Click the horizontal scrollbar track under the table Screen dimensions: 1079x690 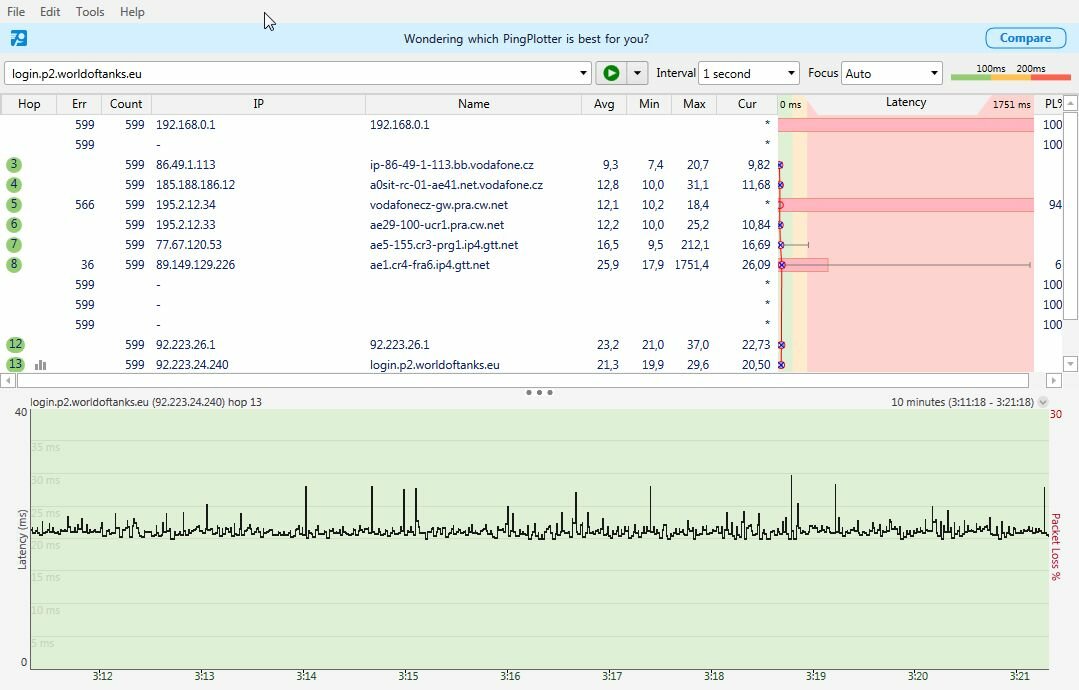(523, 380)
